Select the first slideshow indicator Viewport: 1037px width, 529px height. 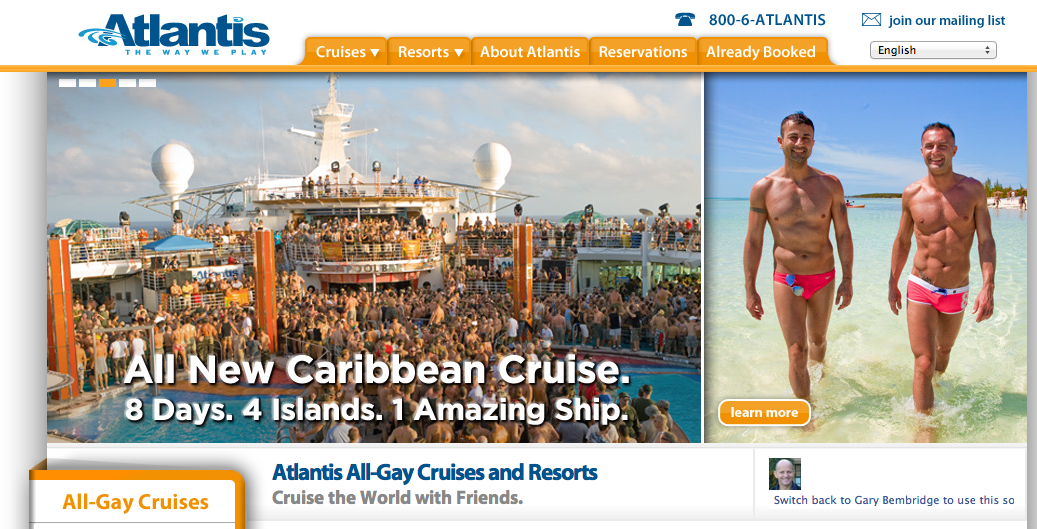pyautogui.click(x=67, y=83)
